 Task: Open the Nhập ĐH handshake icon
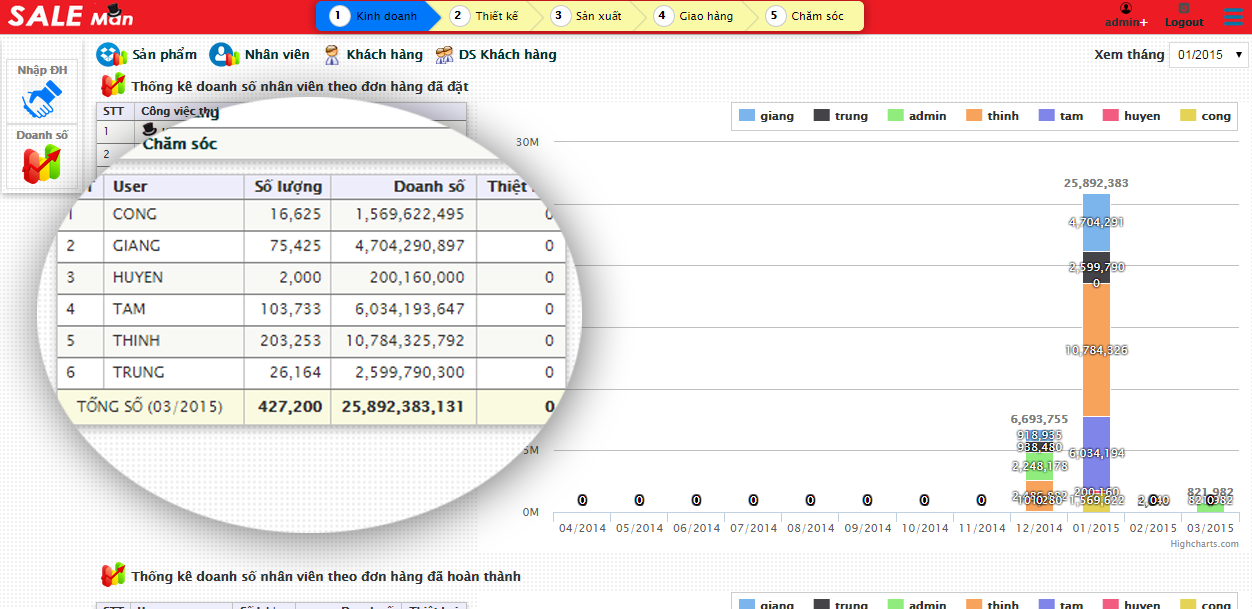42,100
